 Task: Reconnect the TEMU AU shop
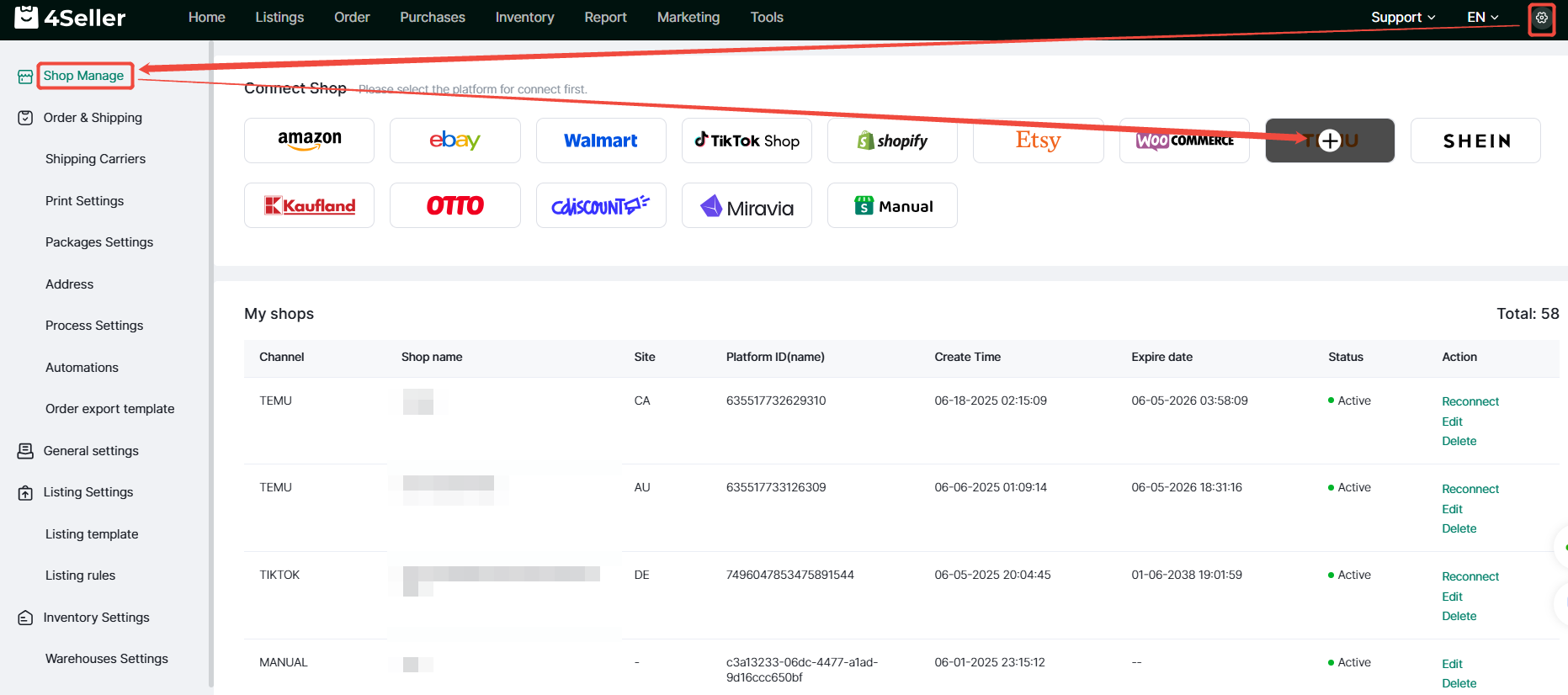point(1470,489)
